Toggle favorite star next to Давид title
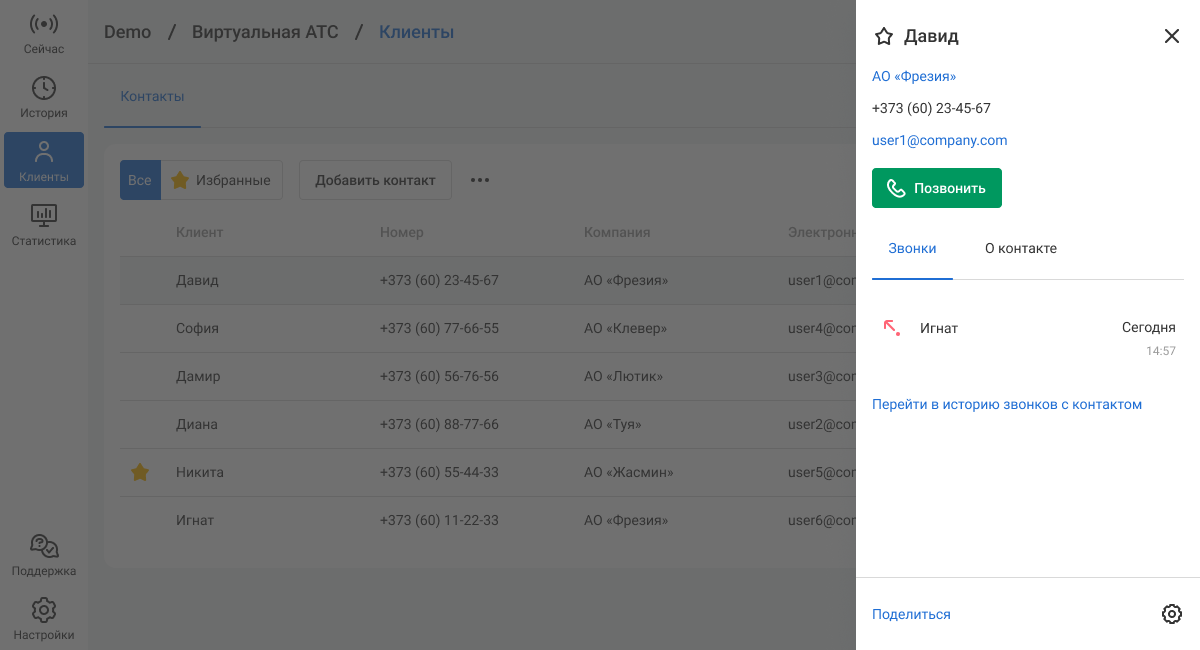Screen dimensions: 1200x650 pyautogui.click(x=883, y=37)
